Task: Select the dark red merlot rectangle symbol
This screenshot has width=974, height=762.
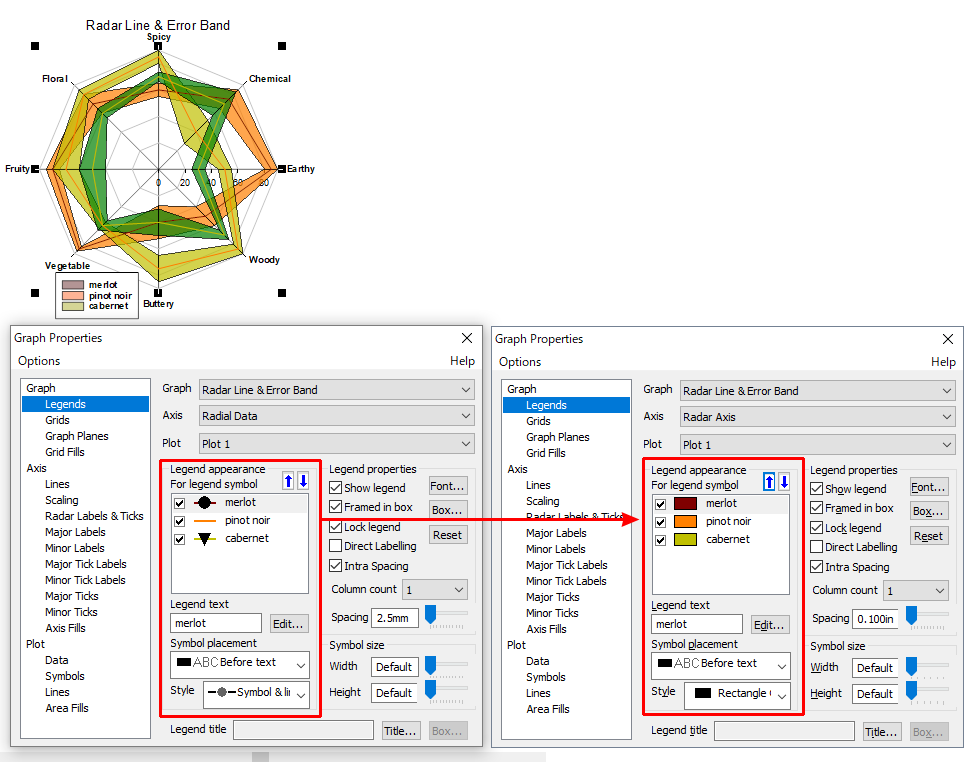Action: (x=685, y=504)
